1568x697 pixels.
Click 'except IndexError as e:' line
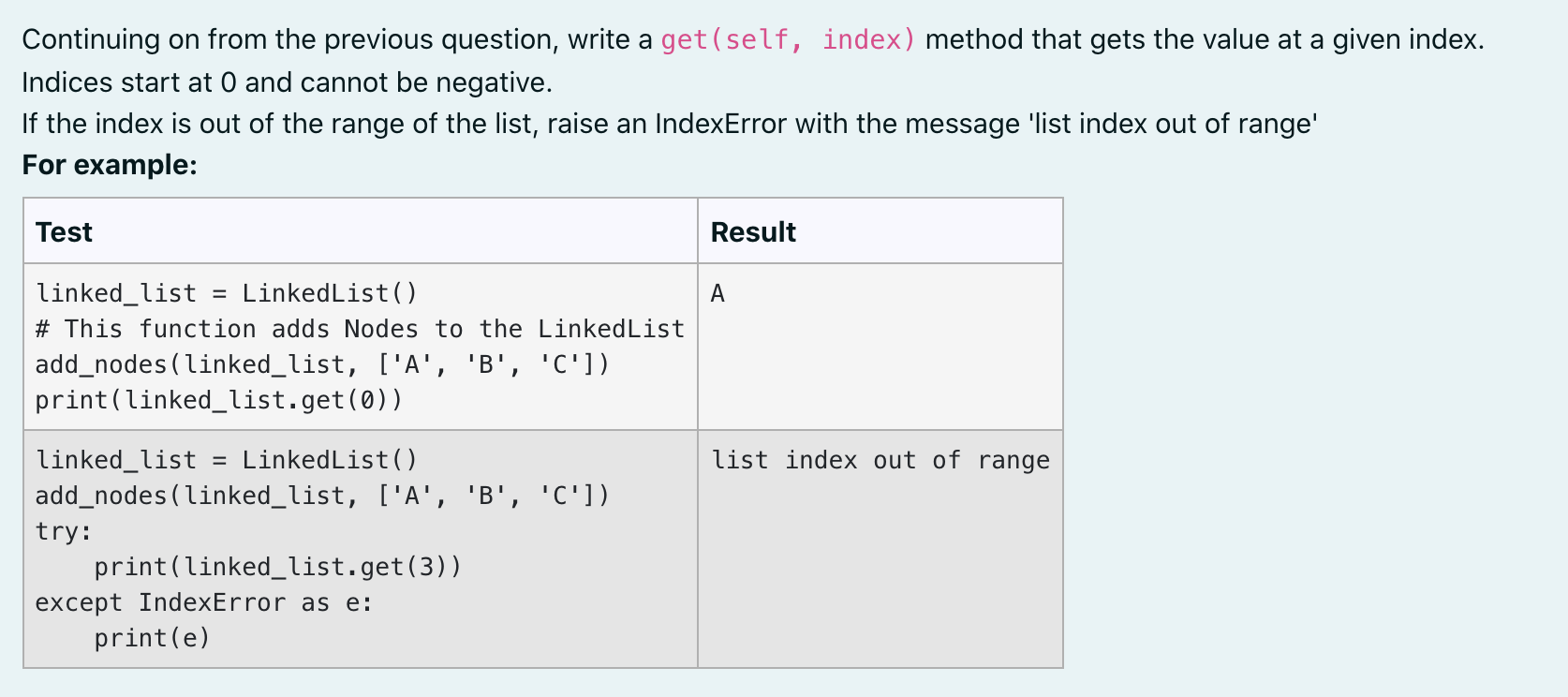pos(203,602)
